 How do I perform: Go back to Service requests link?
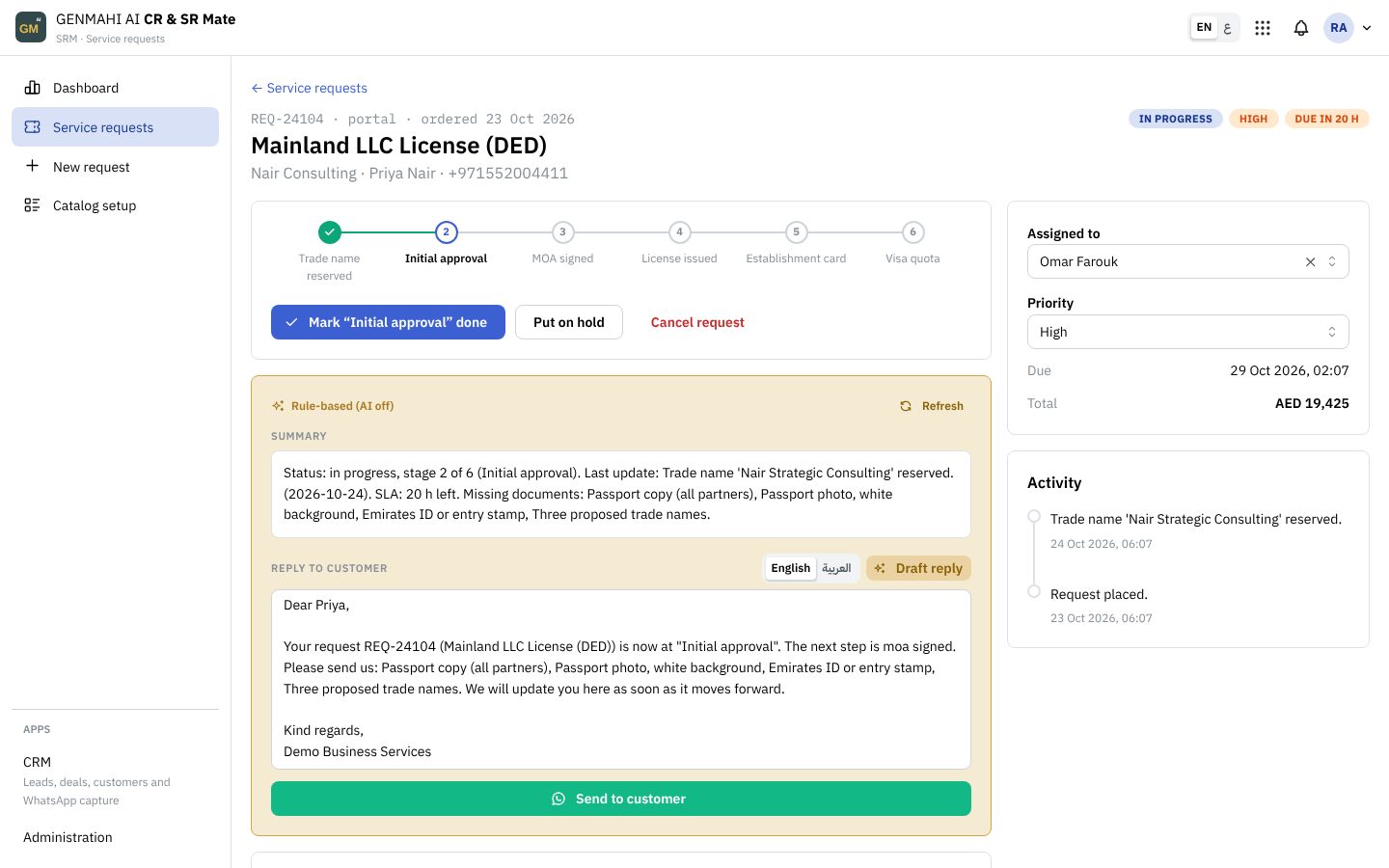tap(309, 88)
